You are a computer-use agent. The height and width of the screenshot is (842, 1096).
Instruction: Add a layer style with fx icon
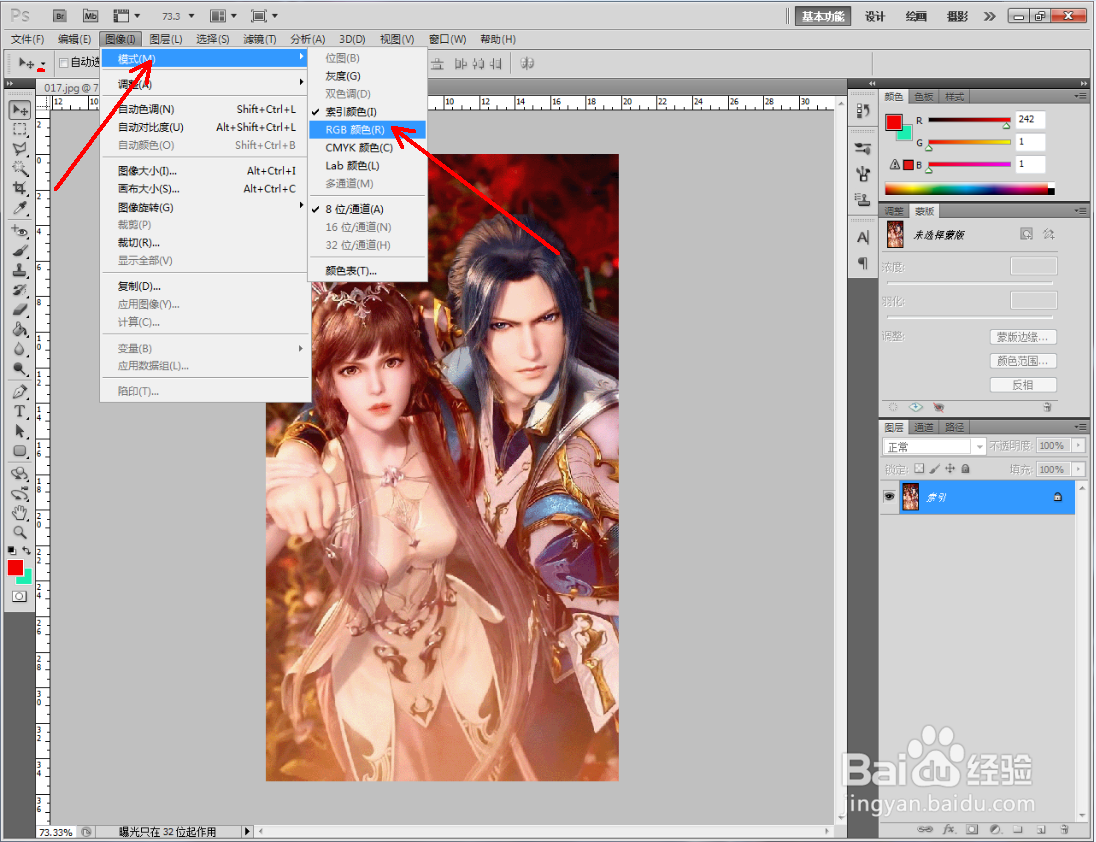click(x=949, y=829)
